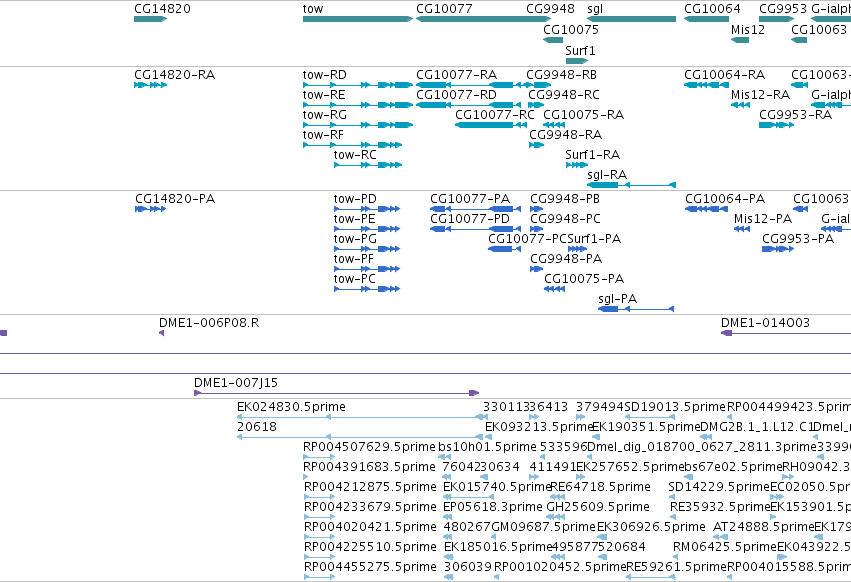The height and width of the screenshot is (582, 851).
Task: Click the RP004507629.5prime EST feature
Action: pyautogui.click(x=319, y=457)
